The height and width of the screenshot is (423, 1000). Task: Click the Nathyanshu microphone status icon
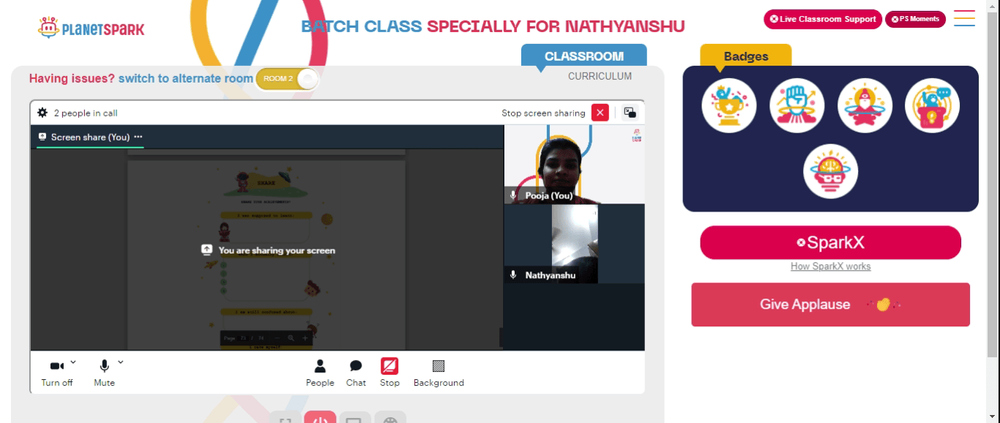click(513, 275)
